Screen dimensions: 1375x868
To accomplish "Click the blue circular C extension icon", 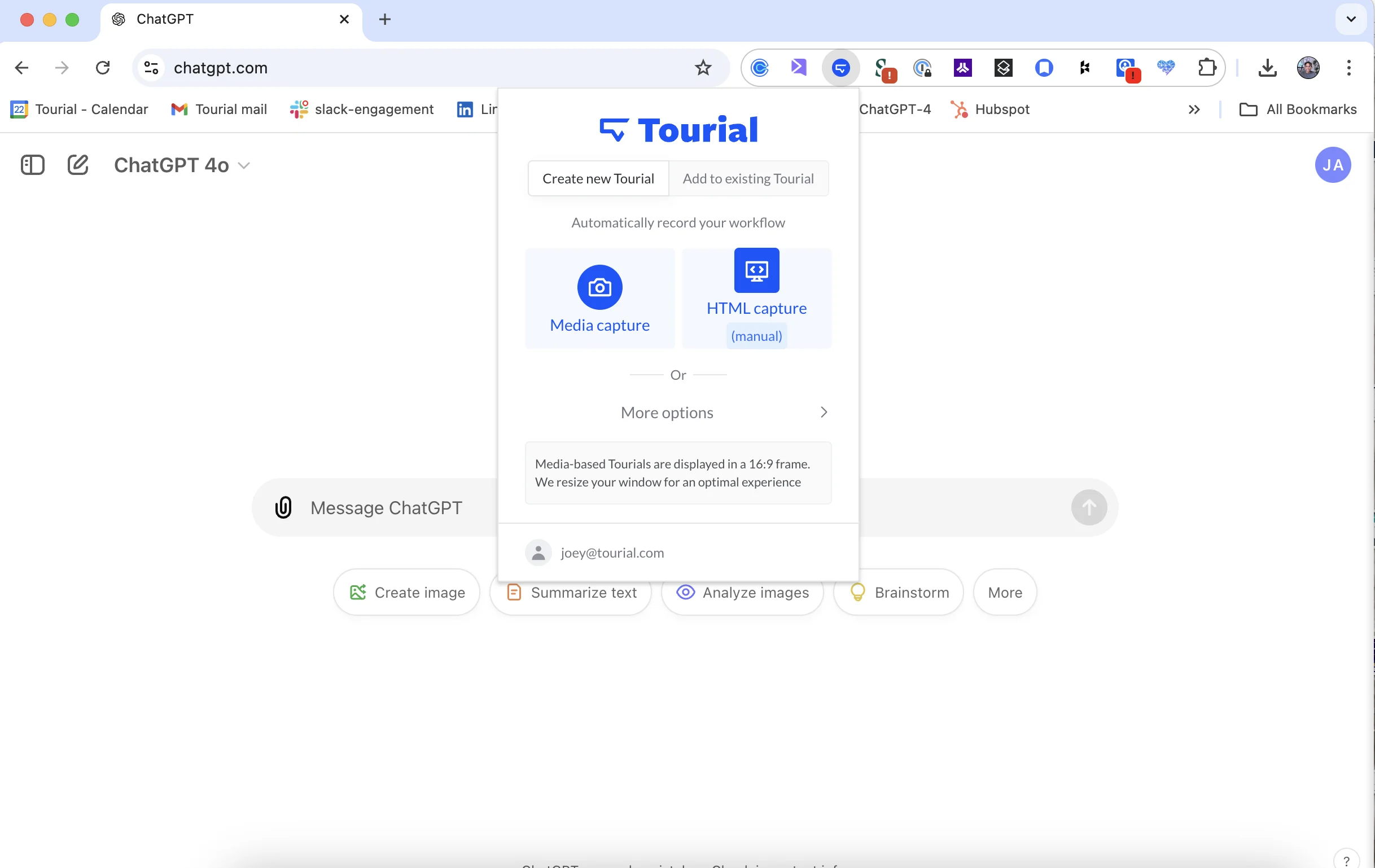I will 759,68.
